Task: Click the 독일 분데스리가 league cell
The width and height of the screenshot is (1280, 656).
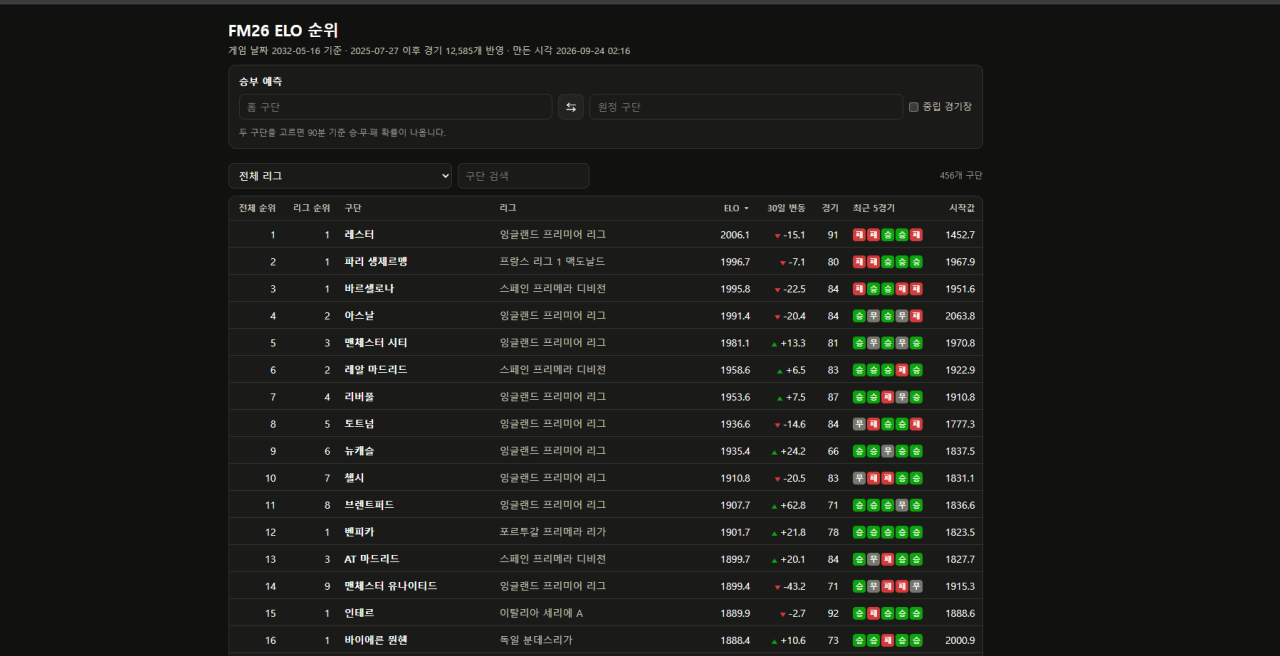Action: pos(536,640)
